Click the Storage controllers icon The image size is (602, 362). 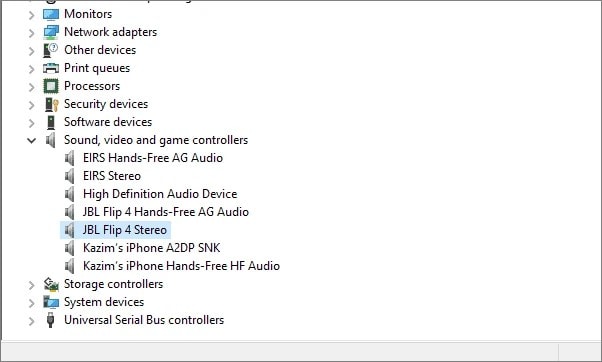coord(51,284)
